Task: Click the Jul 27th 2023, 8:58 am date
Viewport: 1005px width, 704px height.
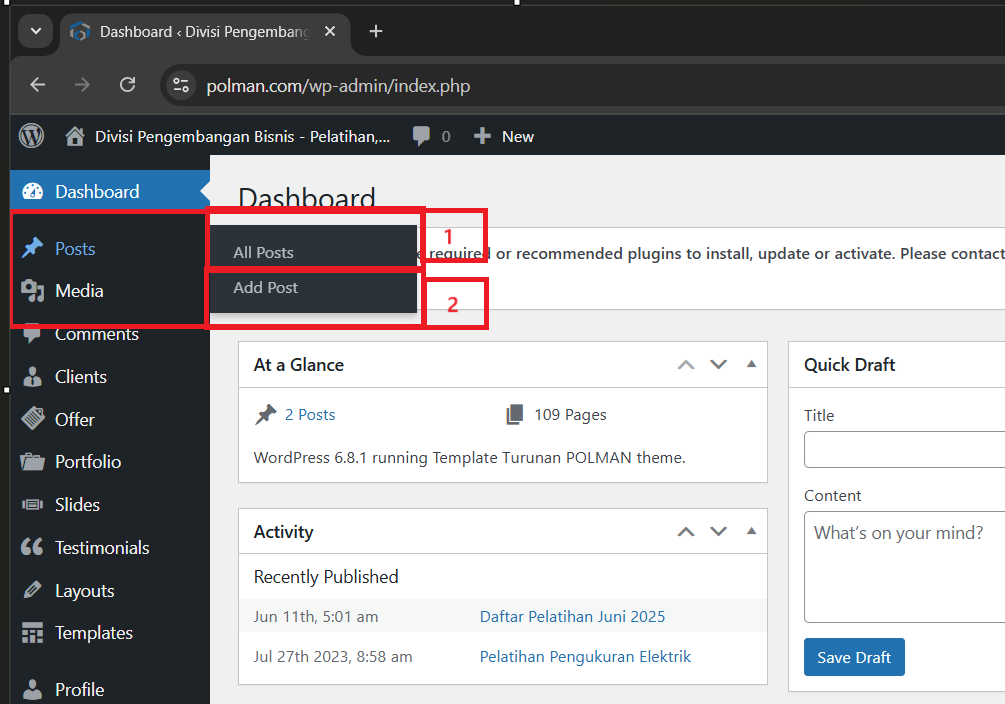Action: tap(333, 657)
